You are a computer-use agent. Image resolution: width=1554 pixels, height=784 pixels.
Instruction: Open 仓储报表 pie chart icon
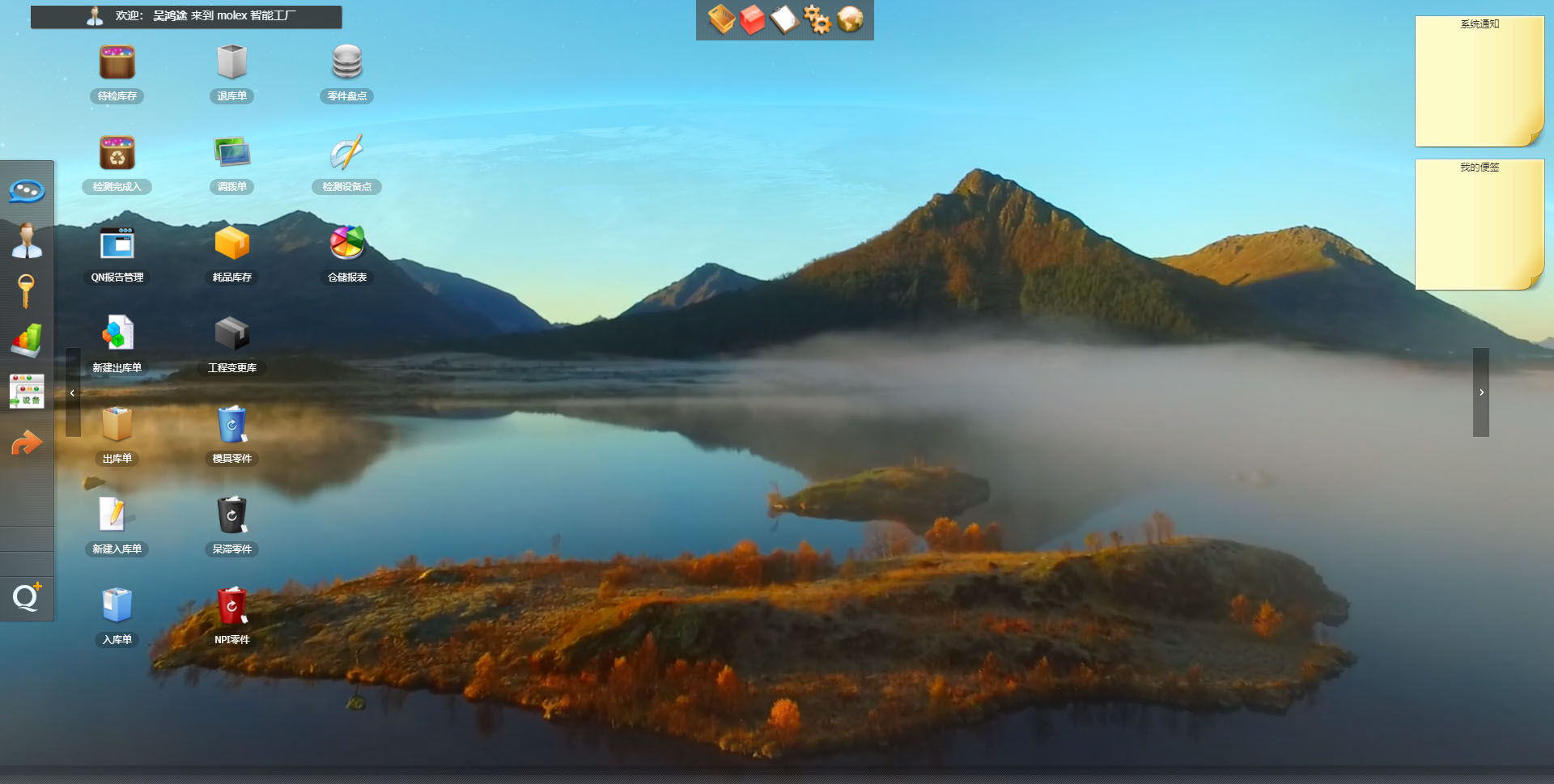pyautogui.click(x=346, y=244)
